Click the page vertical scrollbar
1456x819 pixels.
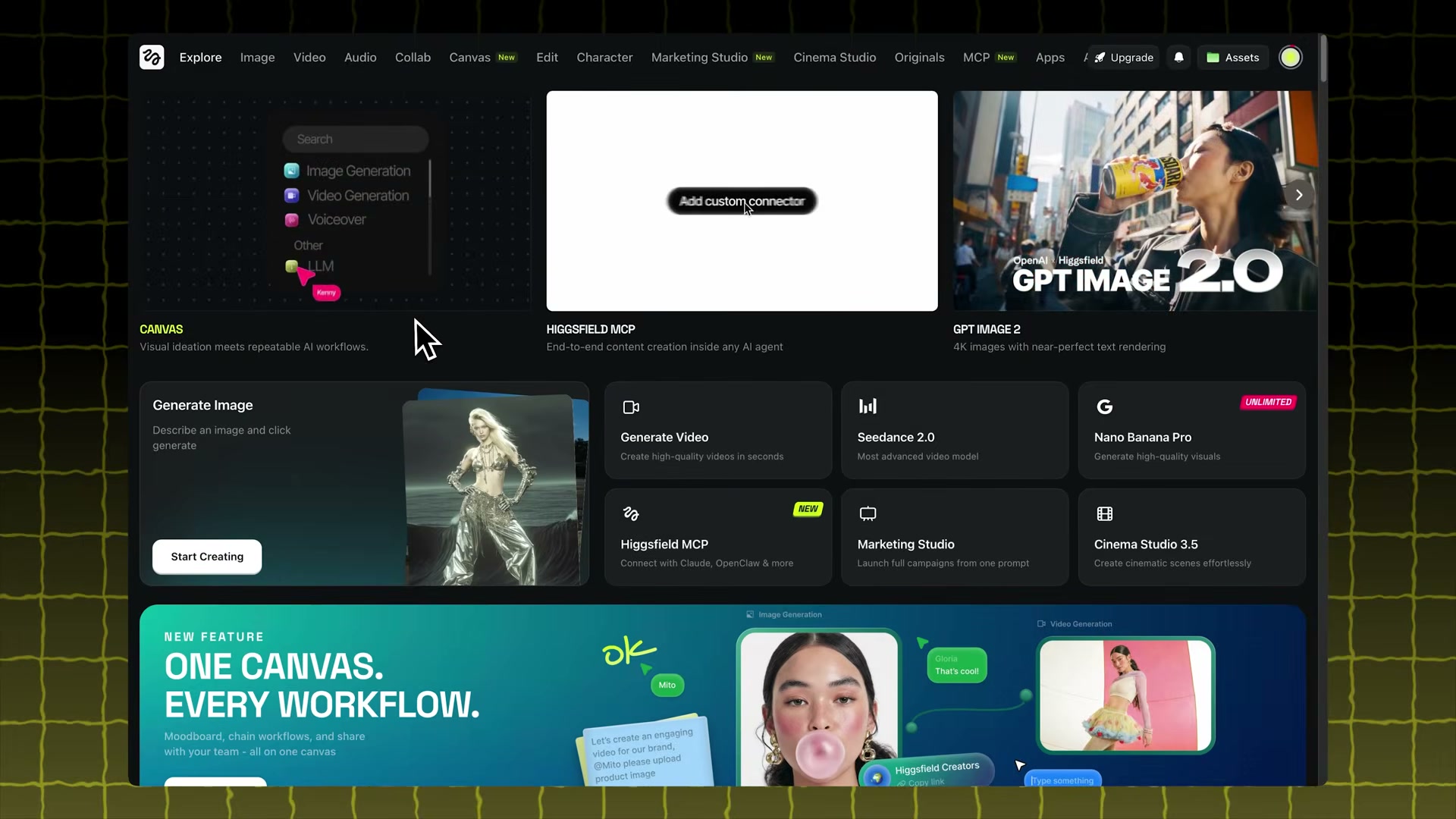pos(1323,58)
